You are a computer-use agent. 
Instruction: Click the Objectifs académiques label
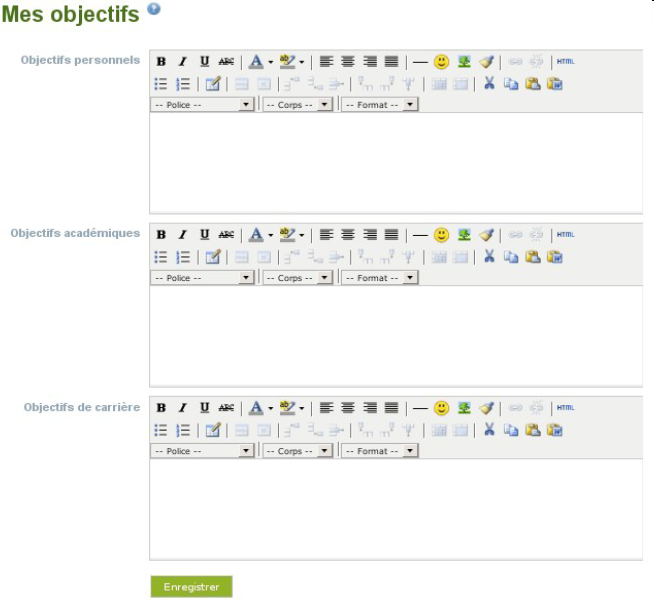tap(75, 233)
